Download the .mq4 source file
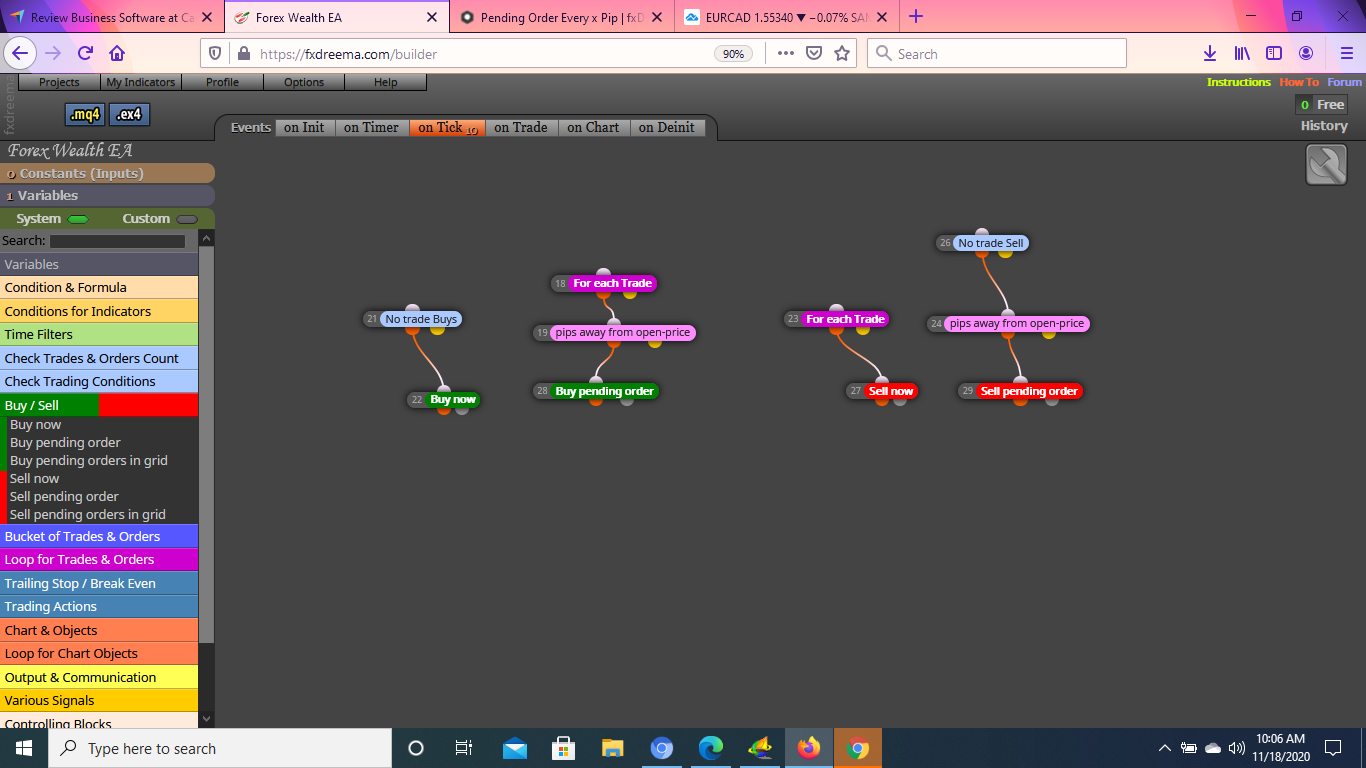Image resolution: width=1366 pixels, height=768 pixels. [85, 115]
